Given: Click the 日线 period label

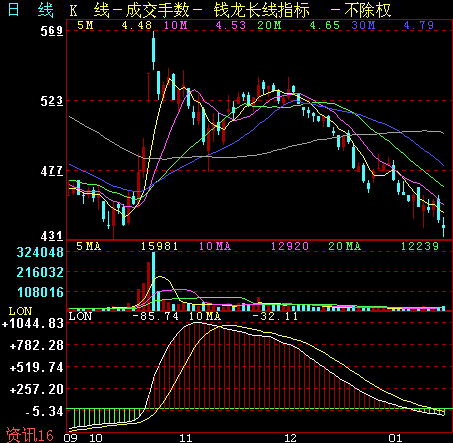Looking at the screenshot, I should 30,10.
